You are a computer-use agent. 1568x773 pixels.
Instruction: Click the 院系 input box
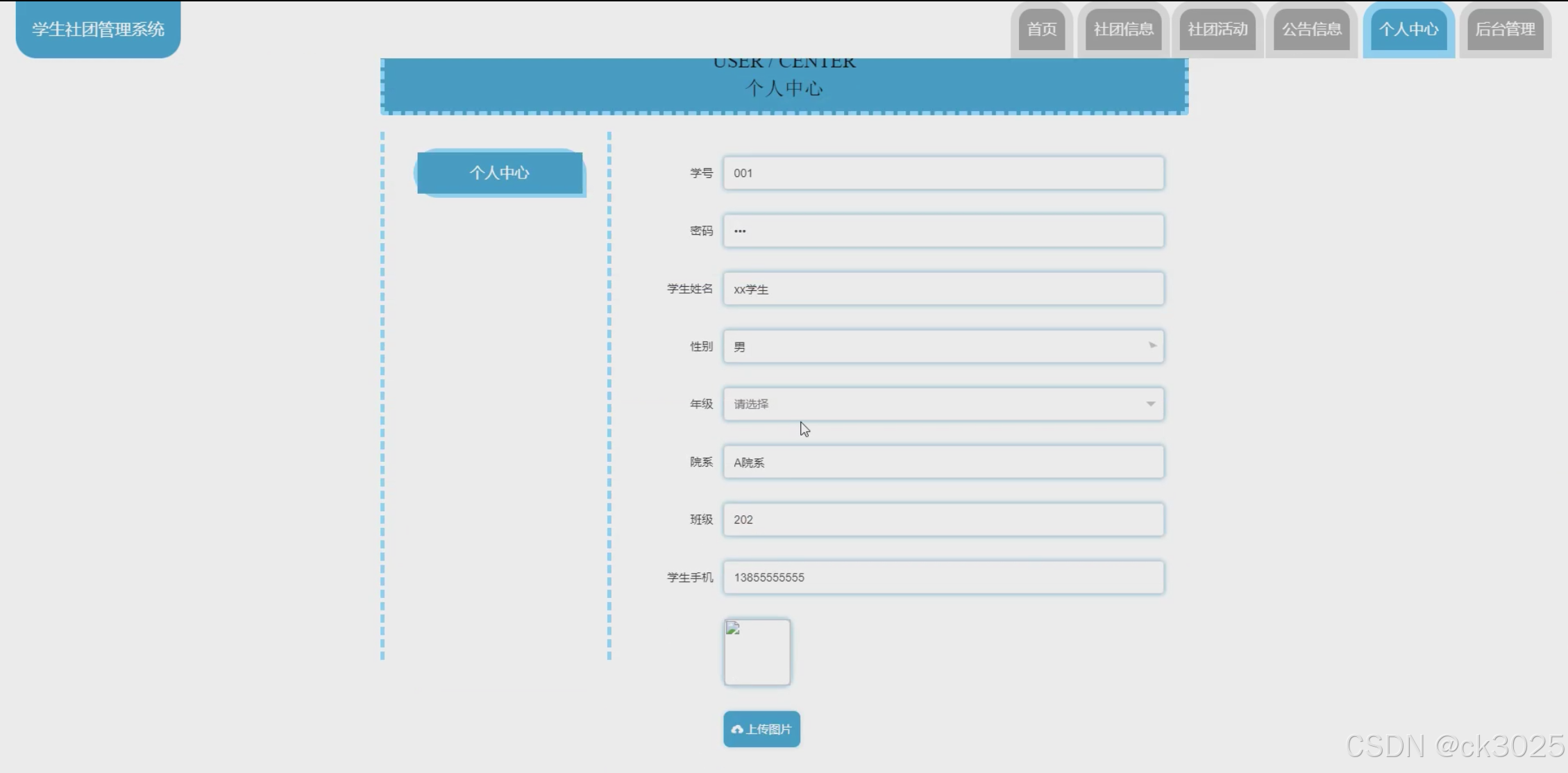click(943, 462)
